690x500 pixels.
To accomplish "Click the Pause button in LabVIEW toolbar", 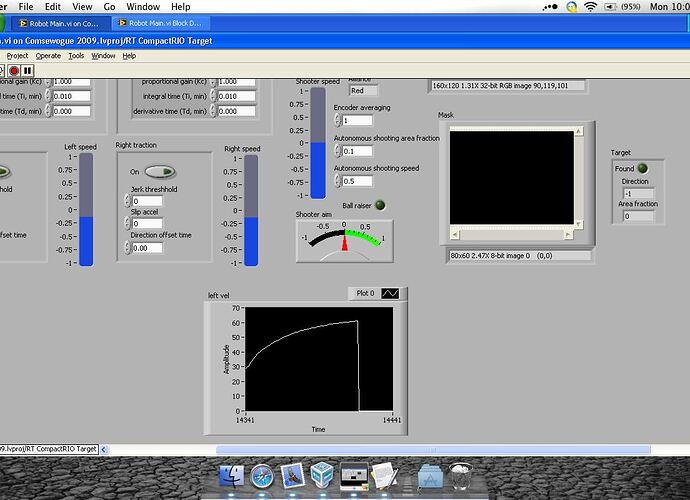I will pyautogui.click(x=27, y=70).
